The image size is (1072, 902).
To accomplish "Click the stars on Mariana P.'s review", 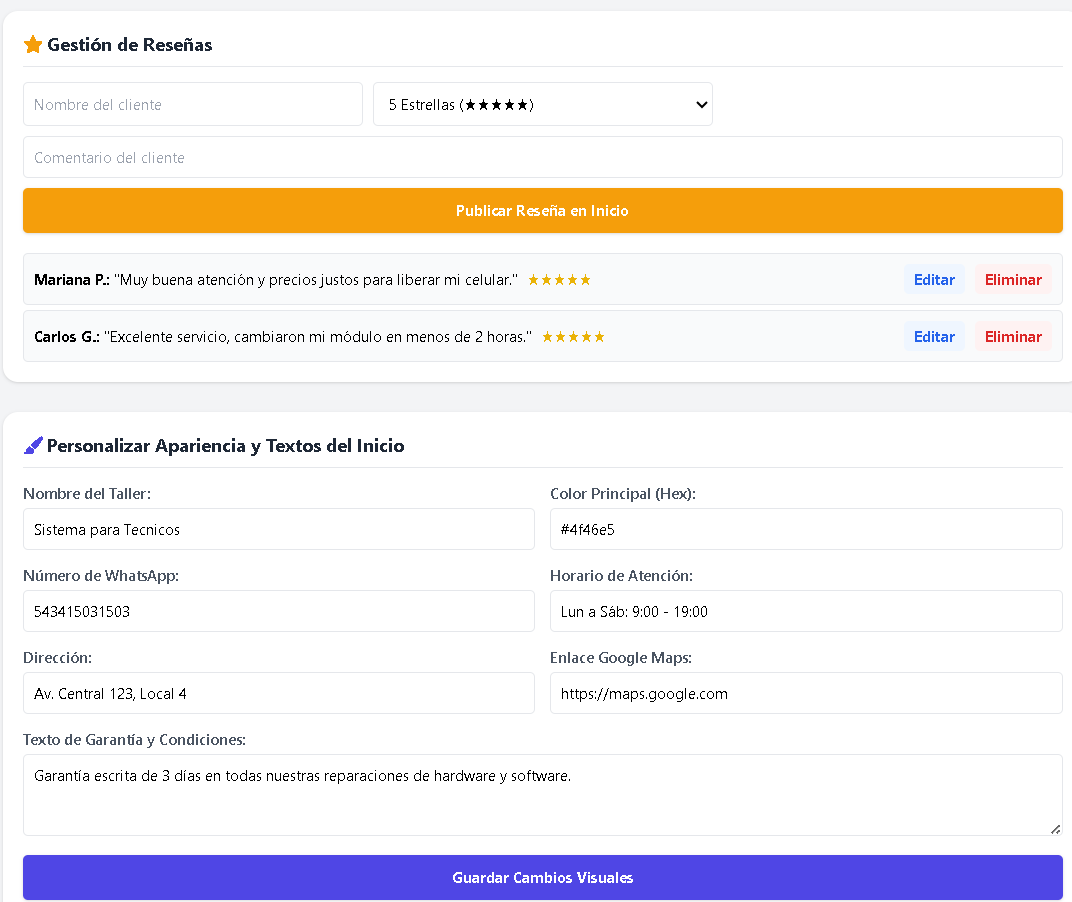I will pos(559,280).
